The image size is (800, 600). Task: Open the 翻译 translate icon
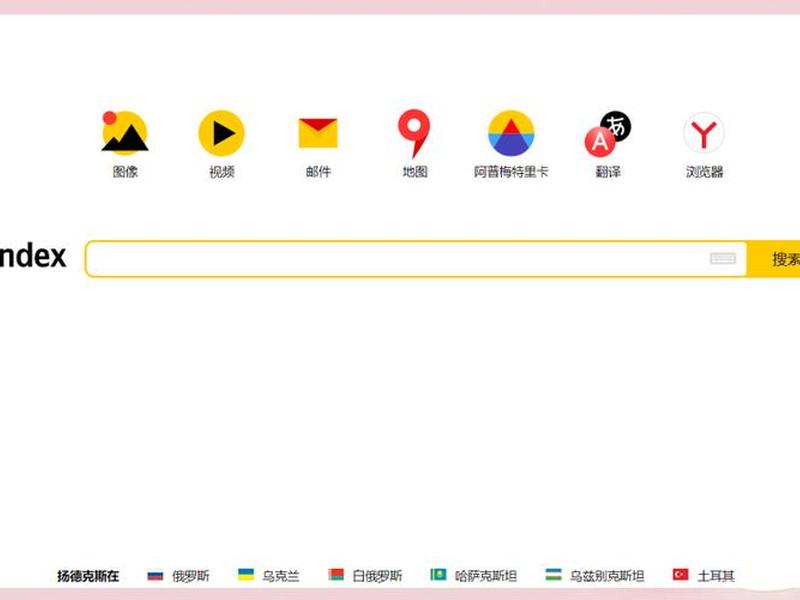point(608,134)
